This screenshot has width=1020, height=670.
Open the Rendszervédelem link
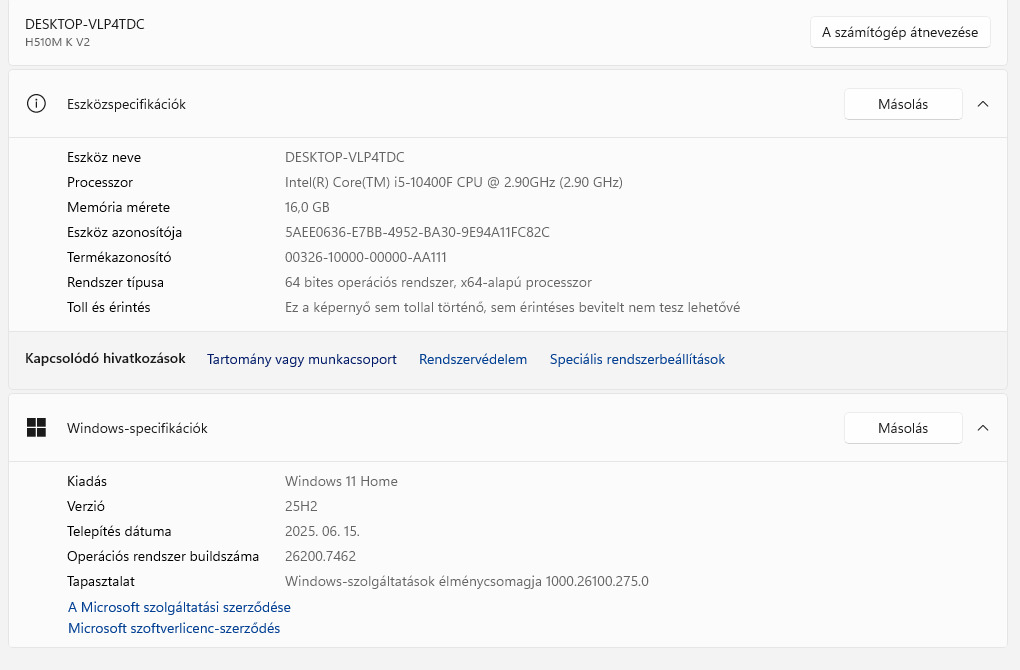(x=473, y=359)
